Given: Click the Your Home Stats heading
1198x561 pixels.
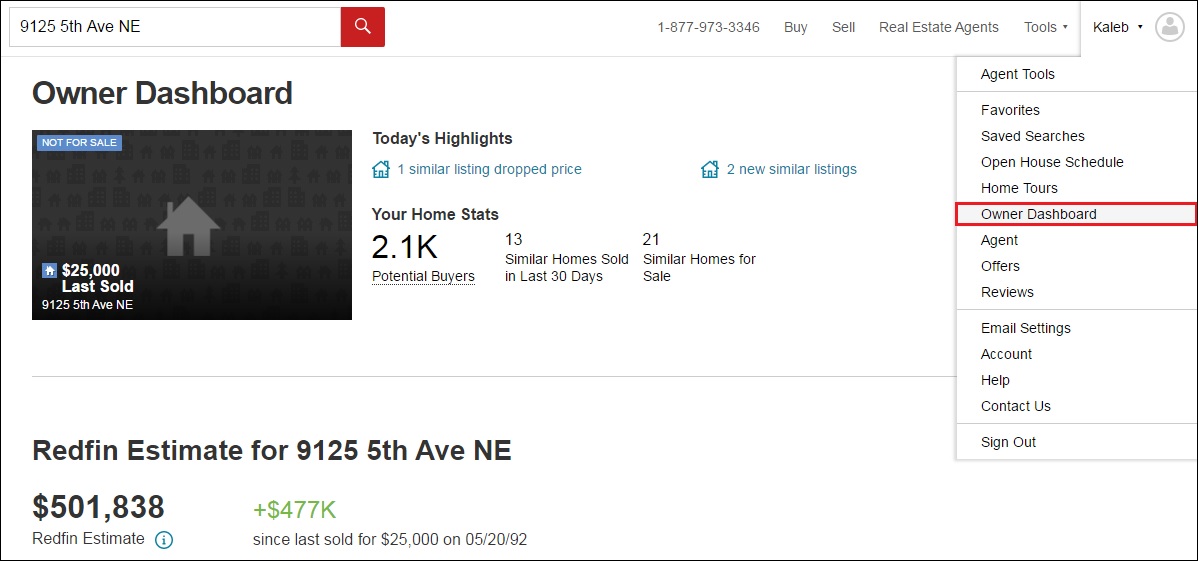Looking at the screenshot, I should (x=435, y=215).
